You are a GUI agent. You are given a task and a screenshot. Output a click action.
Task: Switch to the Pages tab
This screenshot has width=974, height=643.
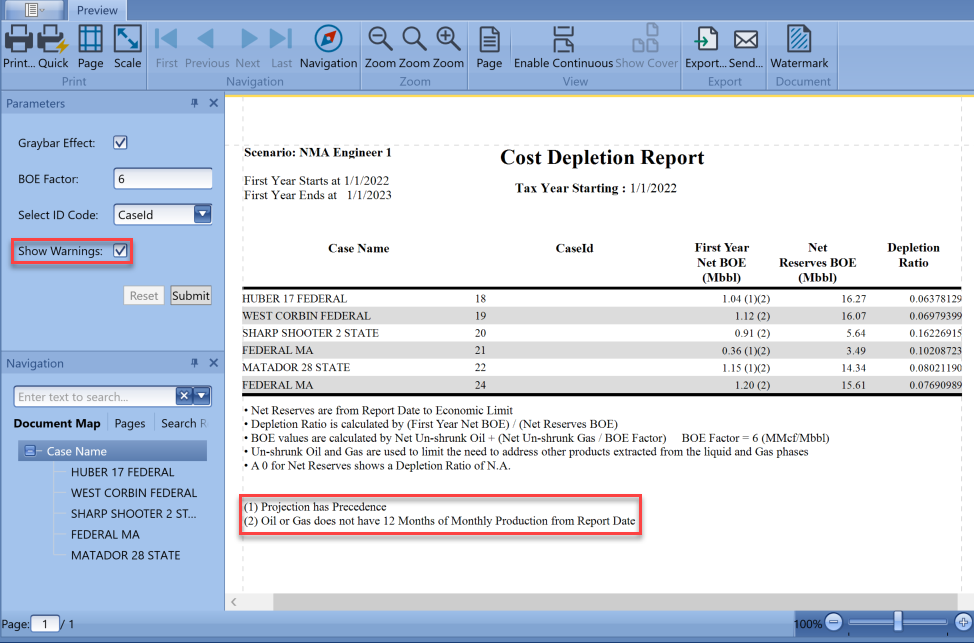130,423
